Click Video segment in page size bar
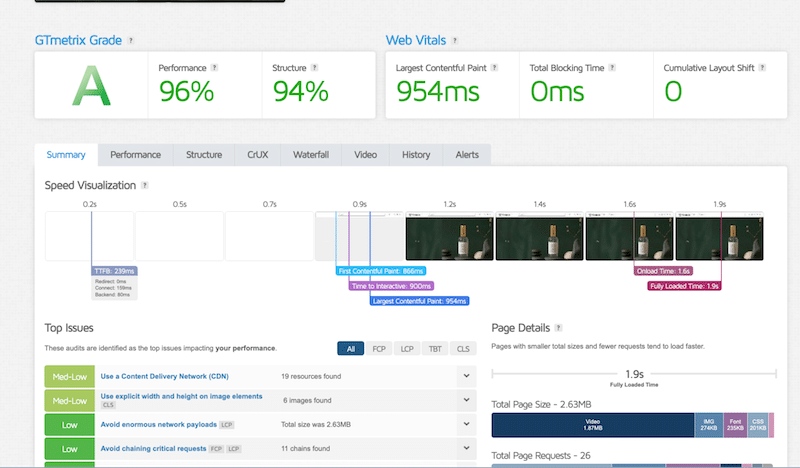 [x=593, y=424]
